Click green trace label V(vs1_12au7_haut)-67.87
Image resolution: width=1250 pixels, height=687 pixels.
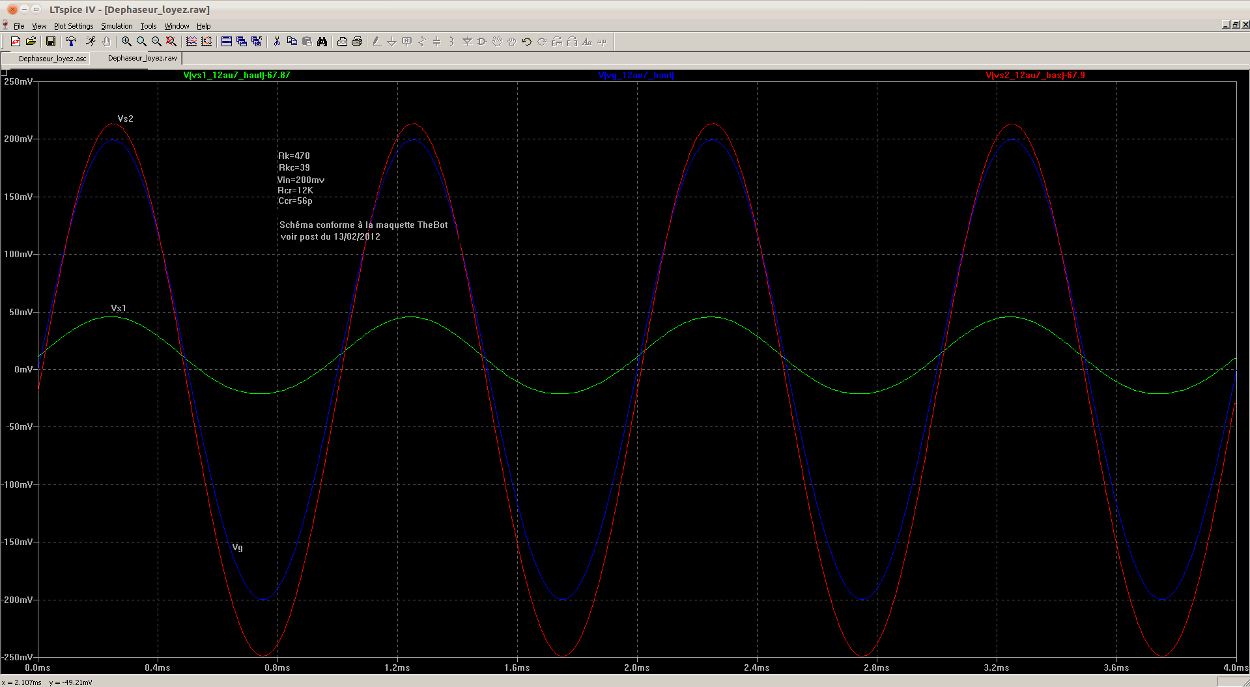237,76
